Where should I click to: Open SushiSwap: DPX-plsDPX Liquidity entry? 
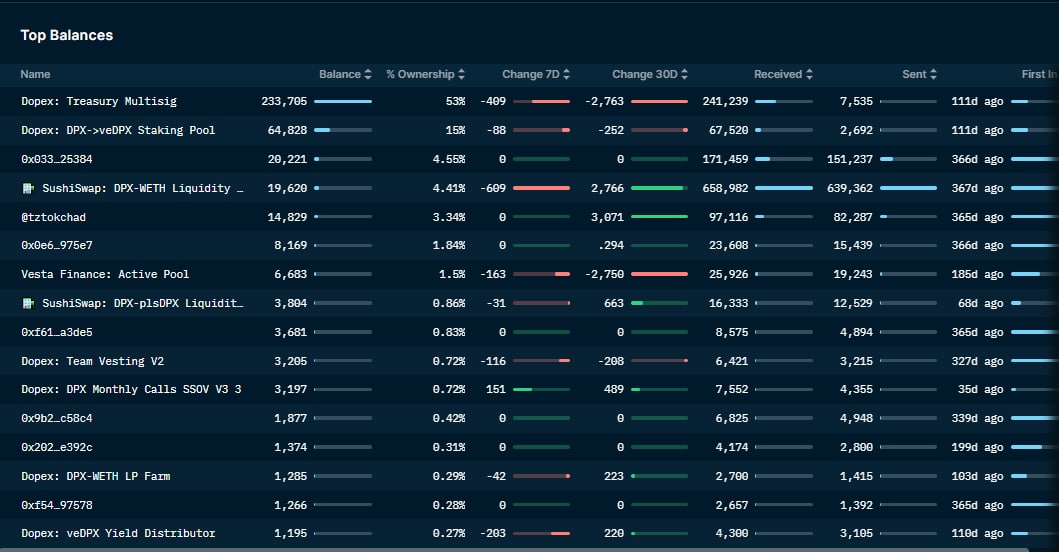coord(143,303)
